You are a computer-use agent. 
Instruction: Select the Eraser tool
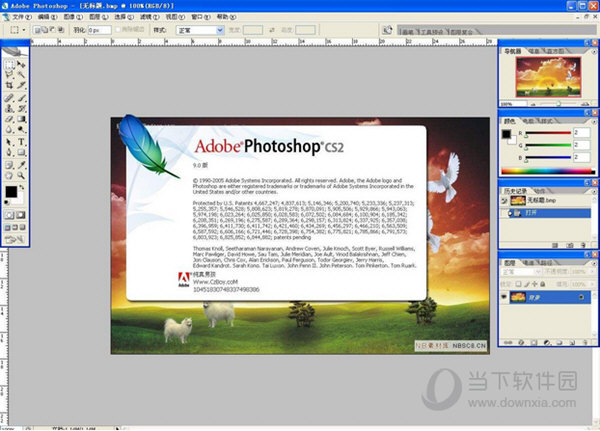[x=10, y=119]
